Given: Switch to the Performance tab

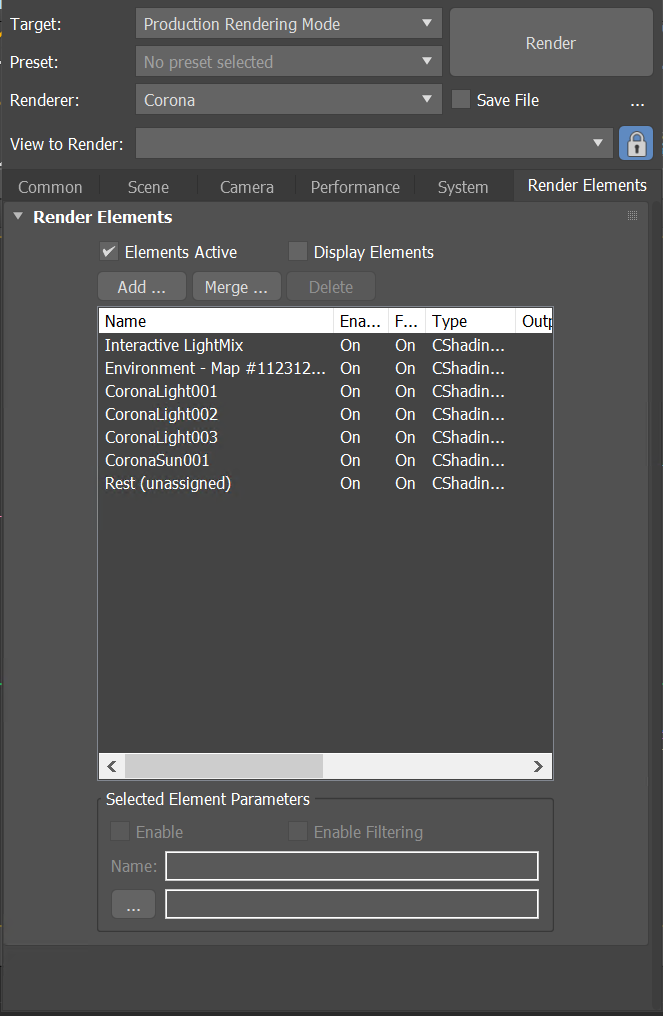Looking at the screenshot, I should coord(355,186).
